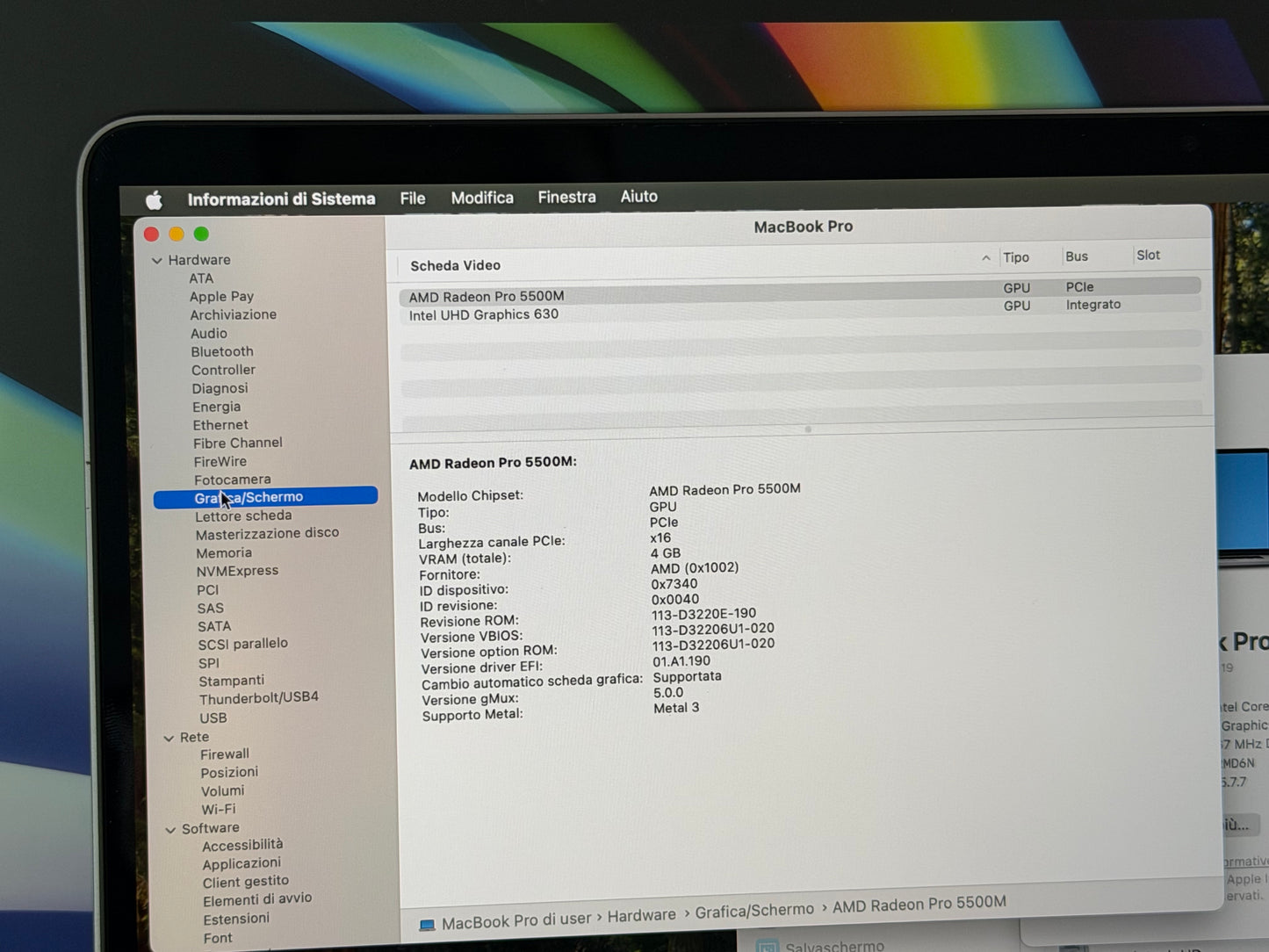The image size is (1269, 952).
Task: Select FireWire in the sidebar
Action: [220, 461]
